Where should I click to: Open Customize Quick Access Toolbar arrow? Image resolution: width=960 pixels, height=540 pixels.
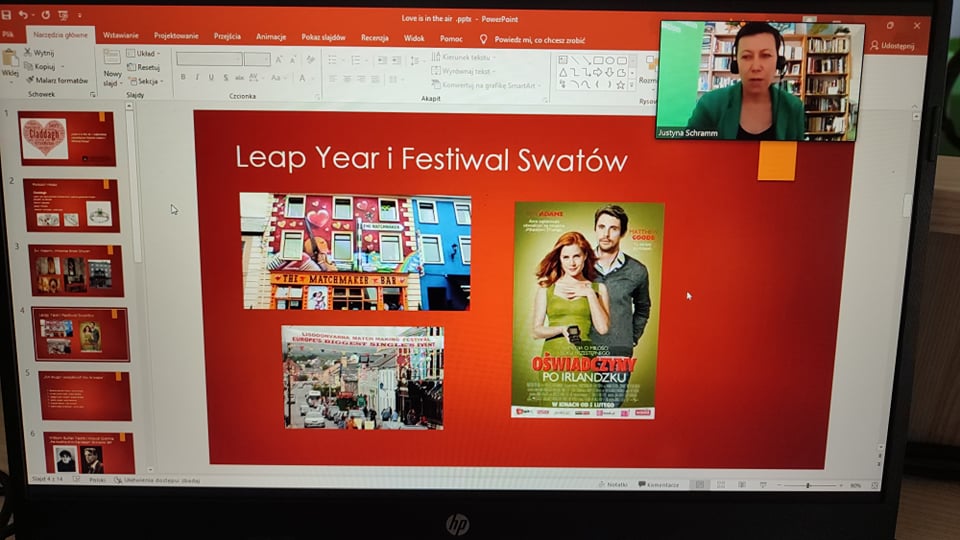click(80, 15)
